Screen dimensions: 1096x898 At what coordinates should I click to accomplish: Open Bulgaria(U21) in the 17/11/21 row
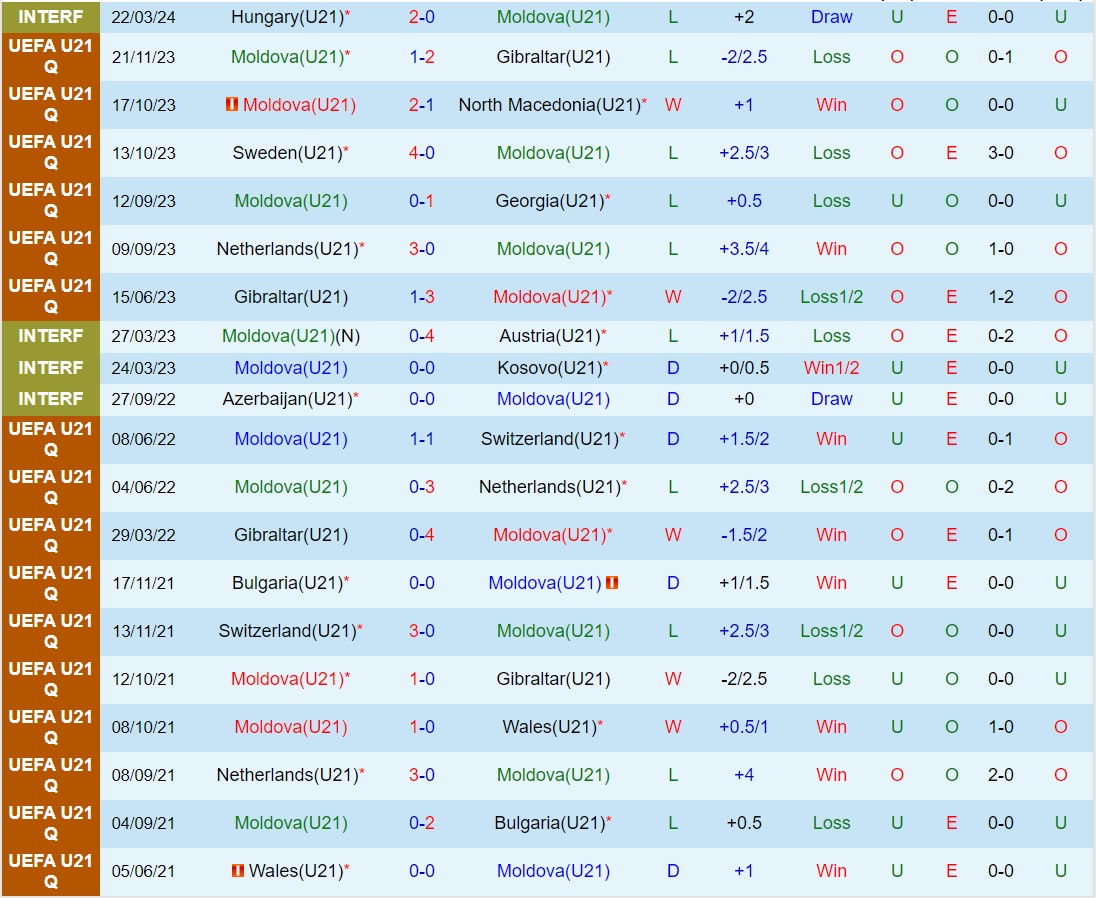coord(287,583)
